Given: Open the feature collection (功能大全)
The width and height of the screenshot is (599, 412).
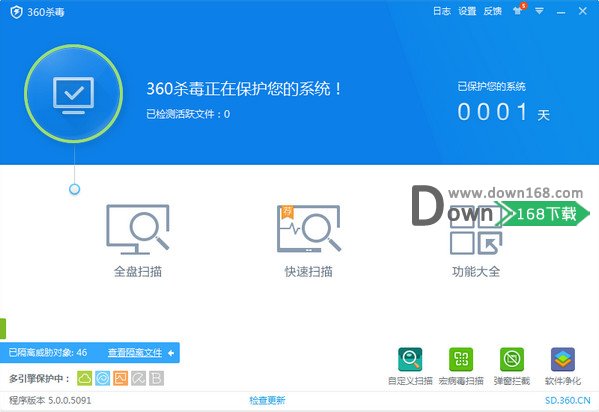Looking at the screenshot, I should pyautogui.click(x=476, y=240).
